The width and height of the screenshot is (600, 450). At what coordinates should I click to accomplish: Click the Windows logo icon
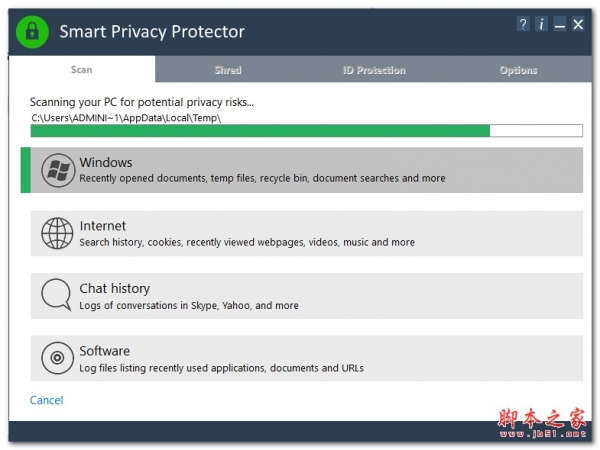tap(58, 170)
